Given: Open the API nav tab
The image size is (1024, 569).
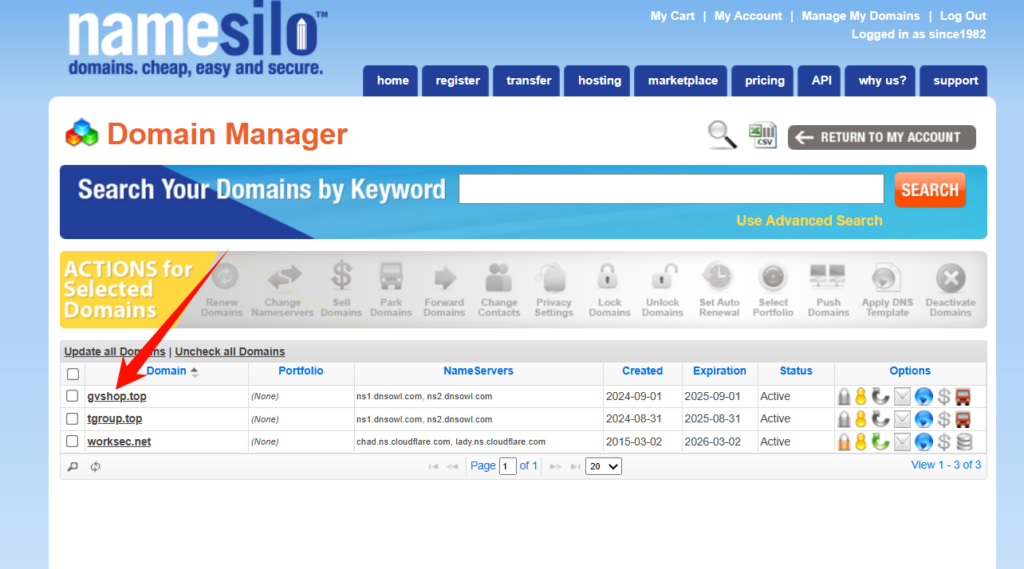Looking at the screenshot, I should (x=820, y=81).
